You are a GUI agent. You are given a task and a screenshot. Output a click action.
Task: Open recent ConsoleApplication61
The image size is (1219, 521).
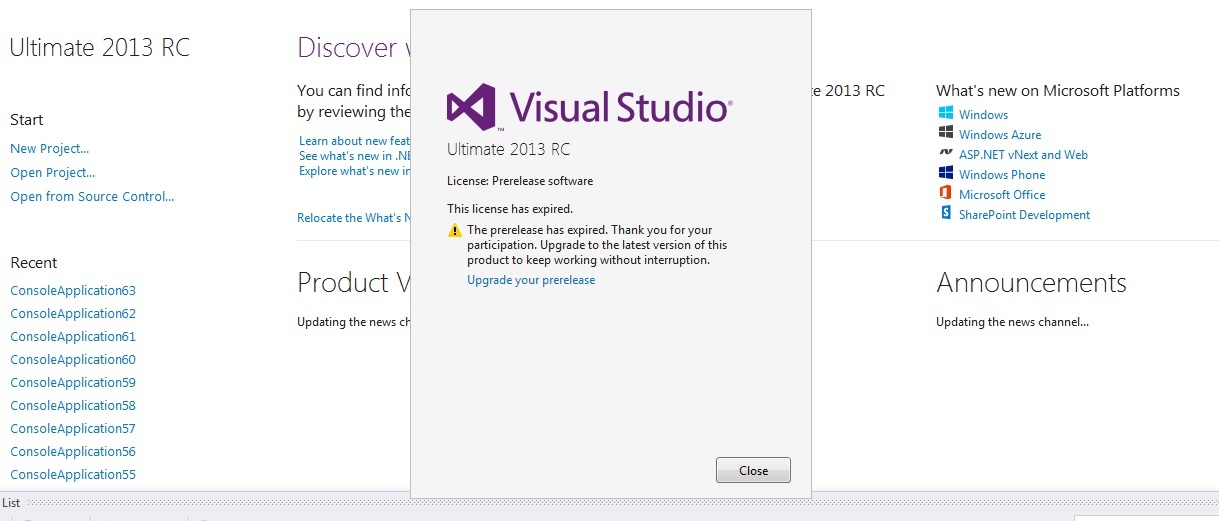click(73, 337)
